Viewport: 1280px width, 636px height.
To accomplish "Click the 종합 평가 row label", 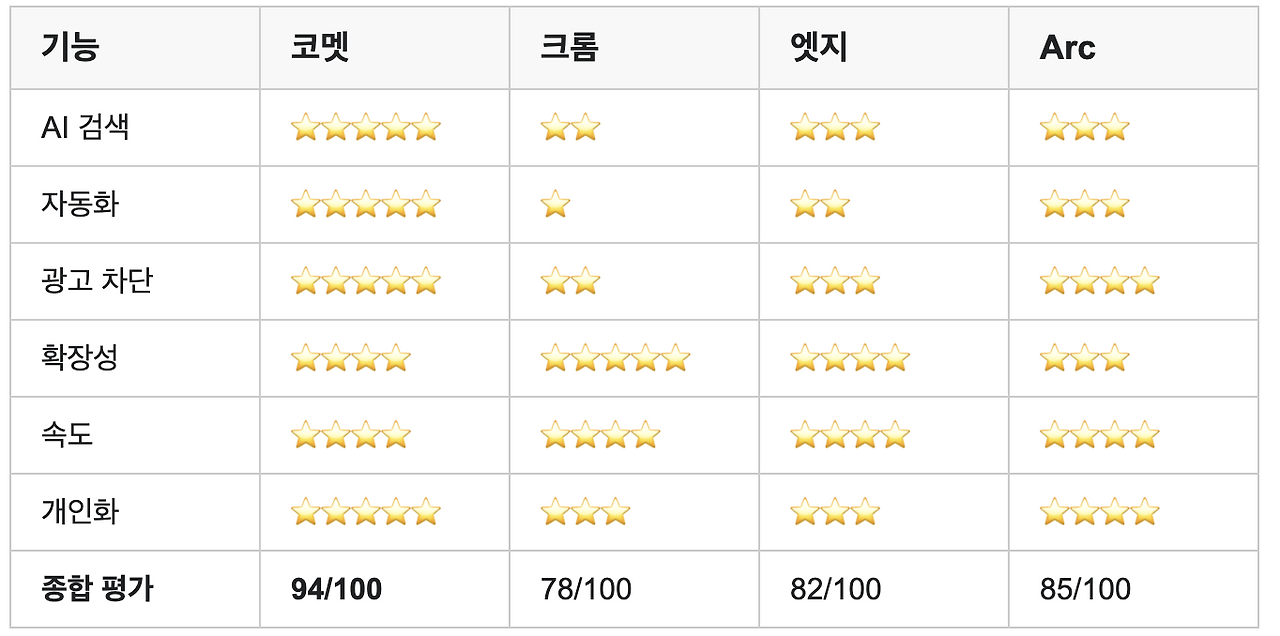I will (97, 589).
